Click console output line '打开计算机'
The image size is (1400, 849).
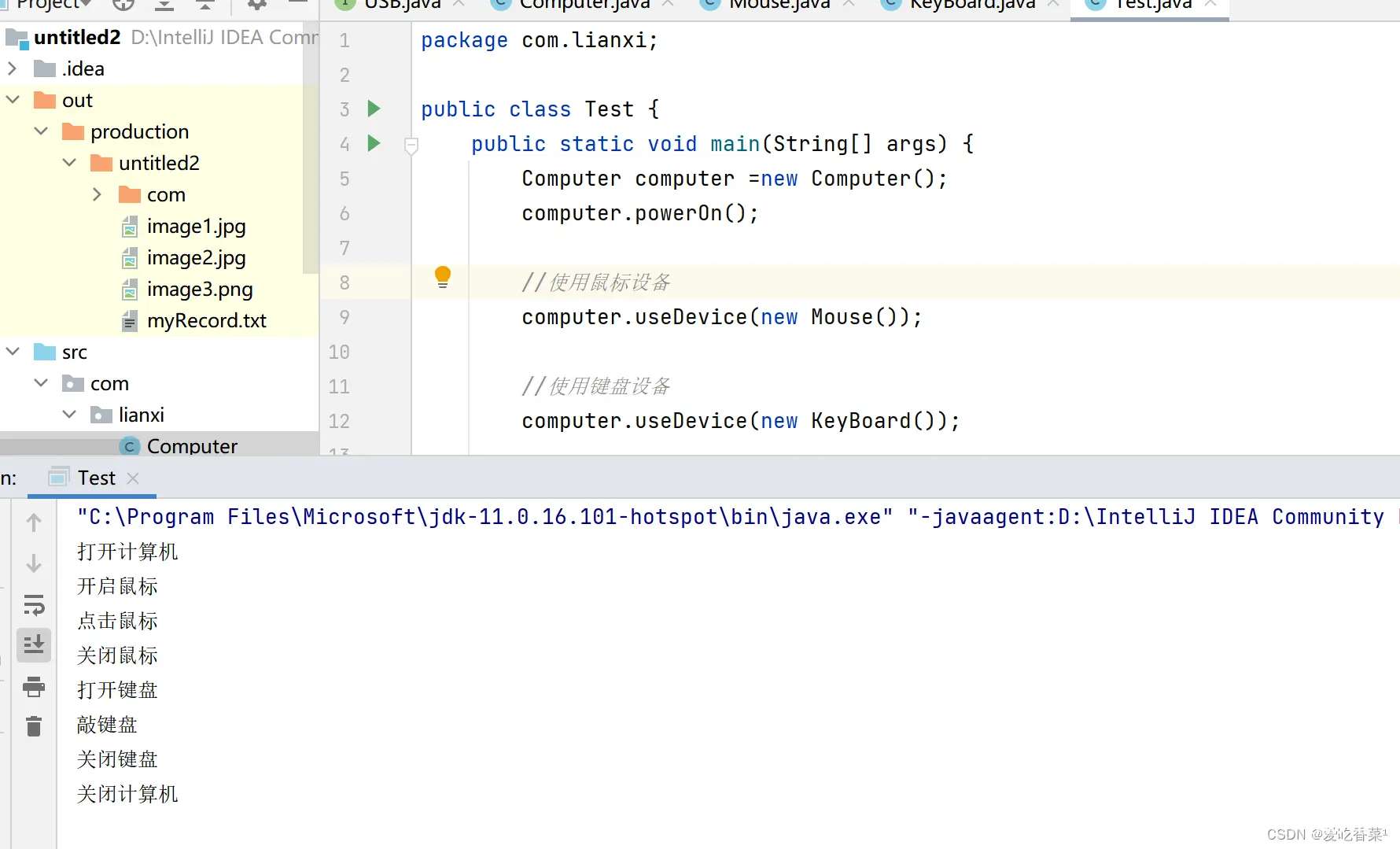[x=127, y=552]
